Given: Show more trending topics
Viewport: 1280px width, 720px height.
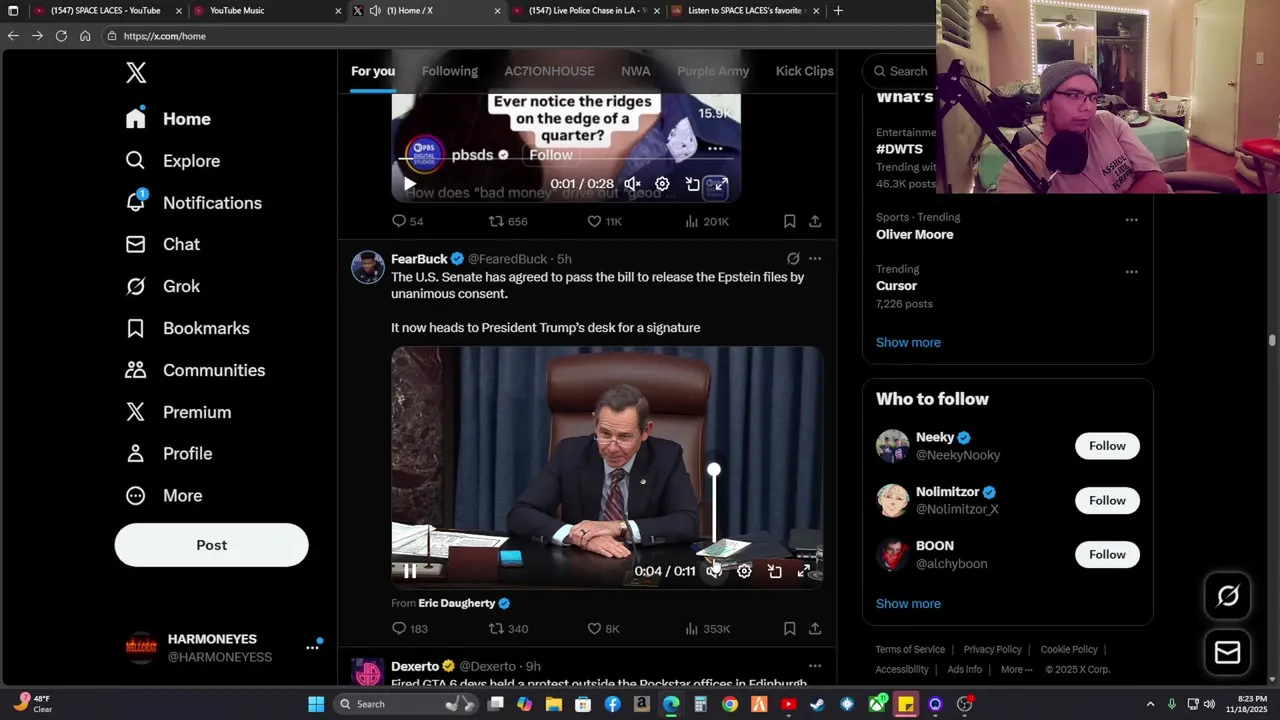Looking at the screenshot, I should (x=908, y=342).
